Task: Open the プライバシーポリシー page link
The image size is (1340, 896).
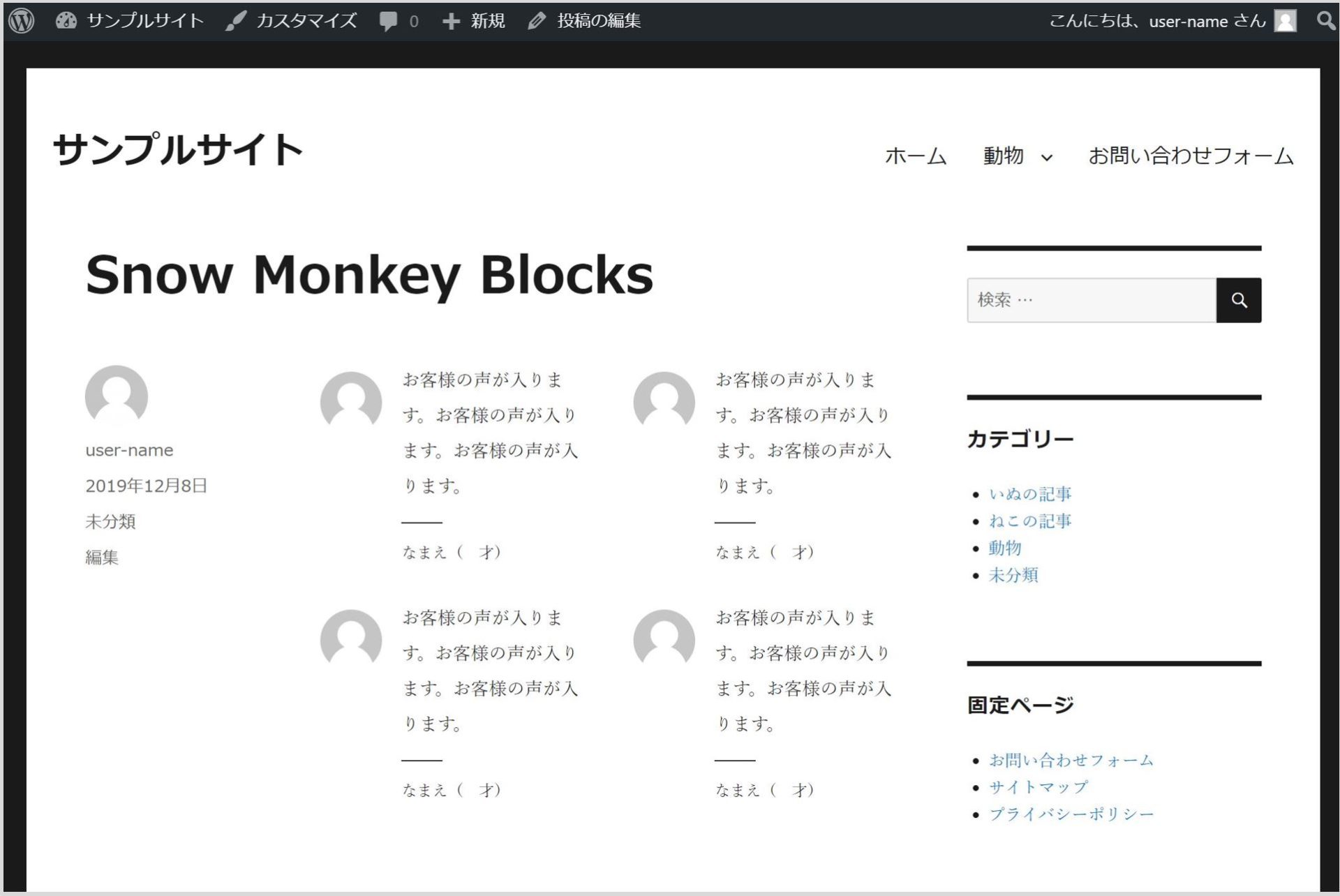Action: 1071,813
